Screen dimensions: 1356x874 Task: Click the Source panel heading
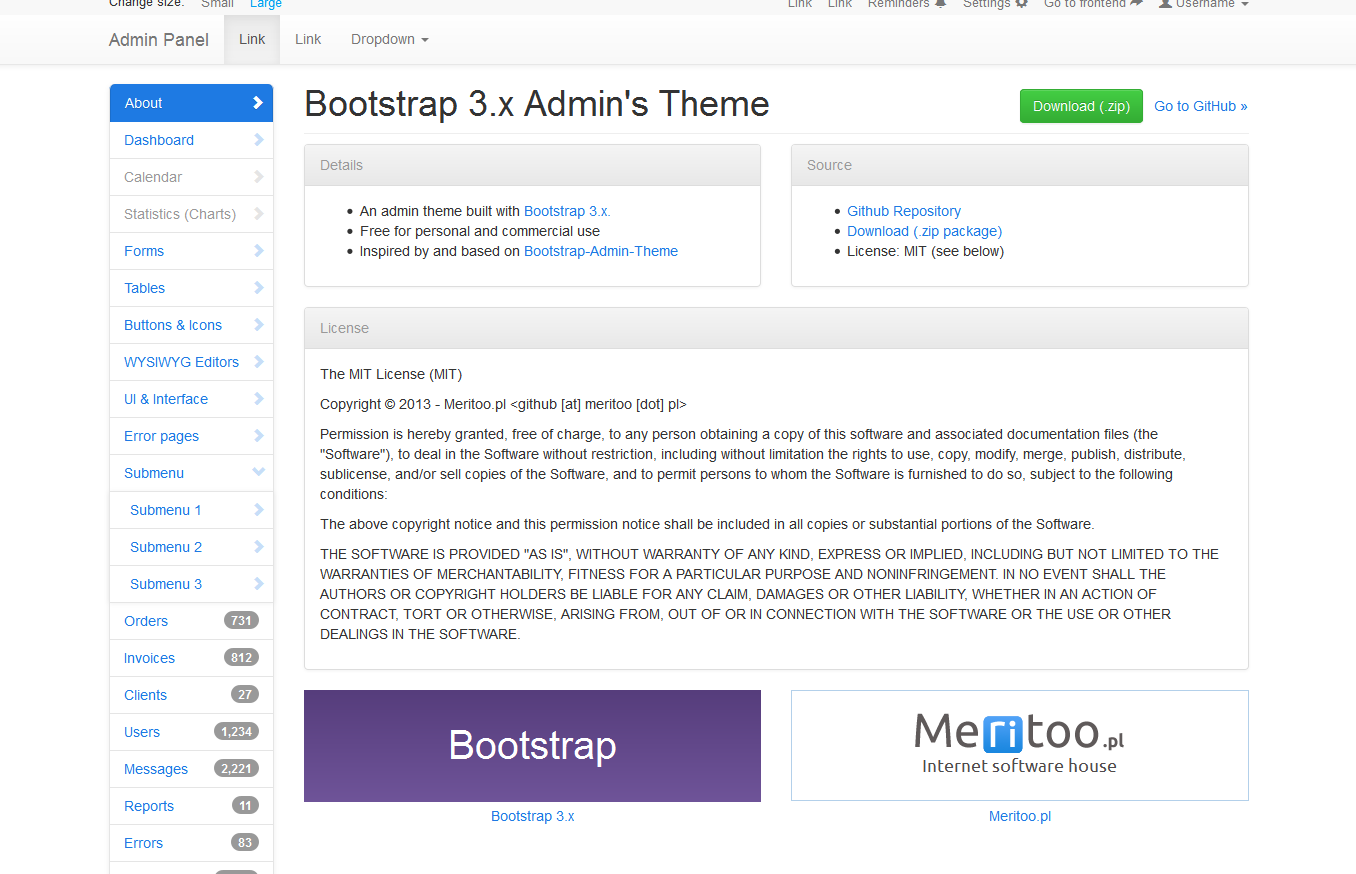tap(1020, 165)
